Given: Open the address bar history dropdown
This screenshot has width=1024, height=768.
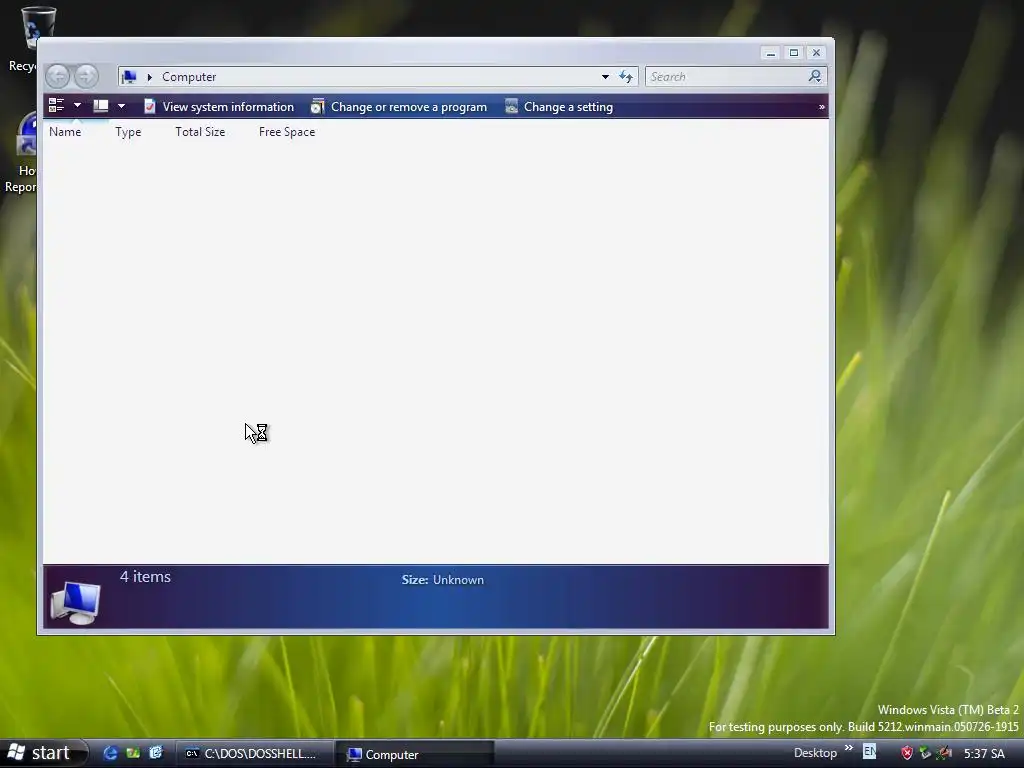Looking at the screenshot, I should 605,77.
